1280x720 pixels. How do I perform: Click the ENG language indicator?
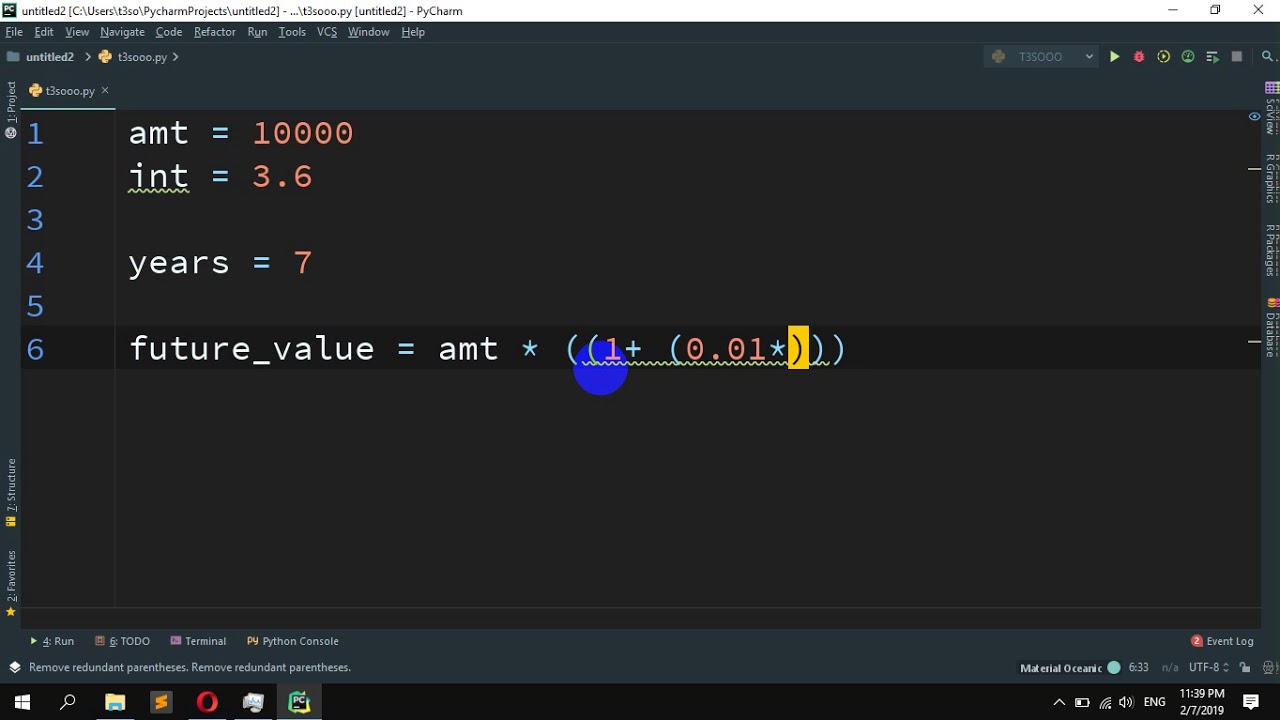[x=1155, y=702]
